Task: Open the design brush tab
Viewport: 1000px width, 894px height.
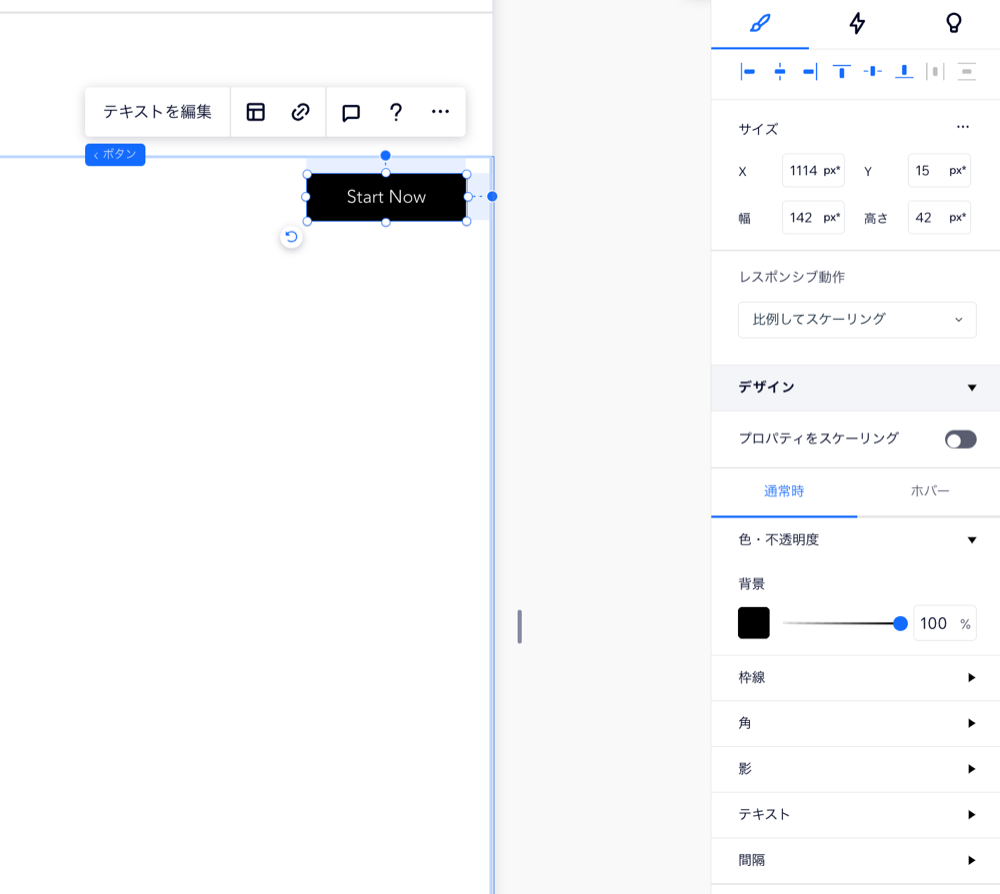Action: tap(760, 24)
